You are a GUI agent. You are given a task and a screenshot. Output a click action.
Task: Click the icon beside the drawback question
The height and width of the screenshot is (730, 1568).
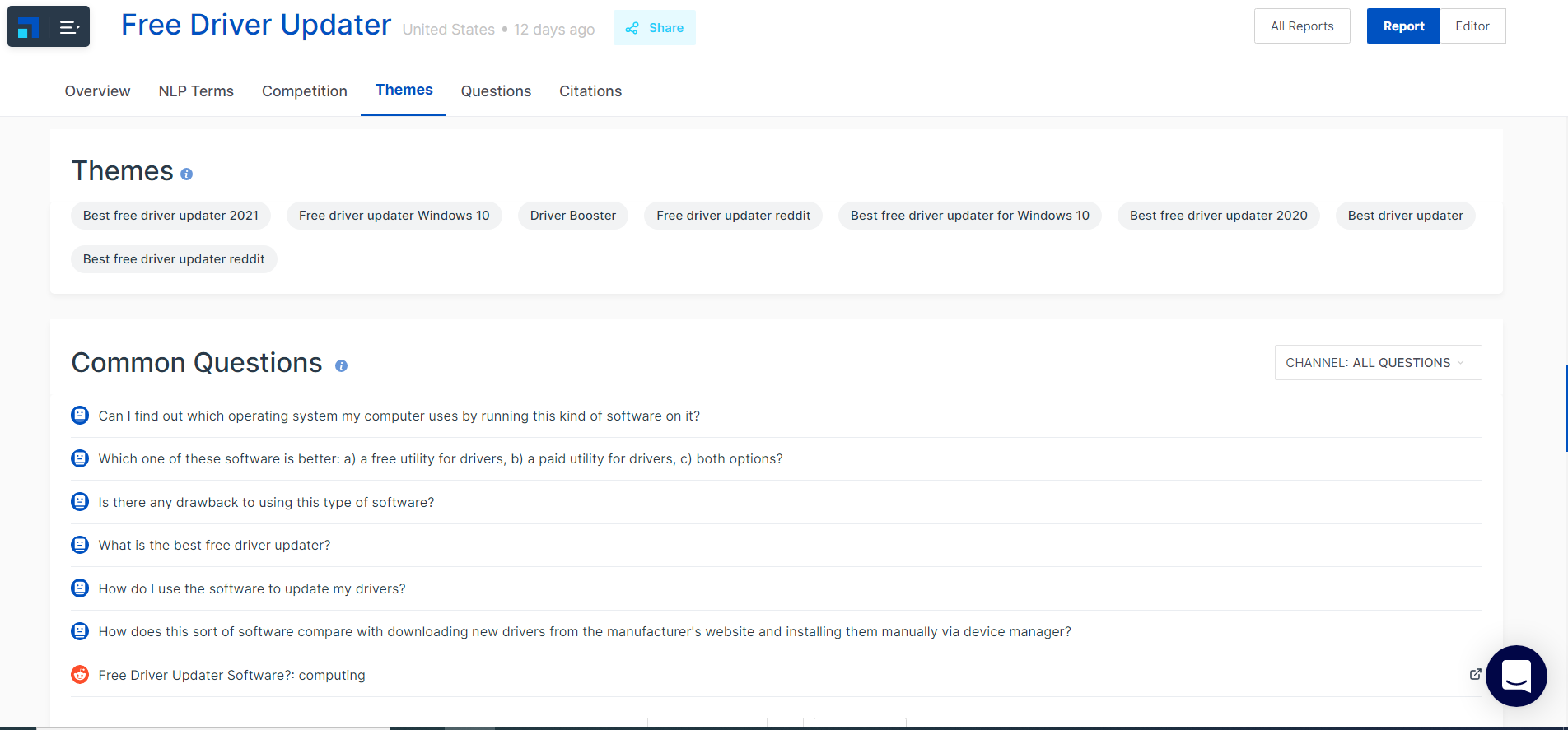pos(80,502)
